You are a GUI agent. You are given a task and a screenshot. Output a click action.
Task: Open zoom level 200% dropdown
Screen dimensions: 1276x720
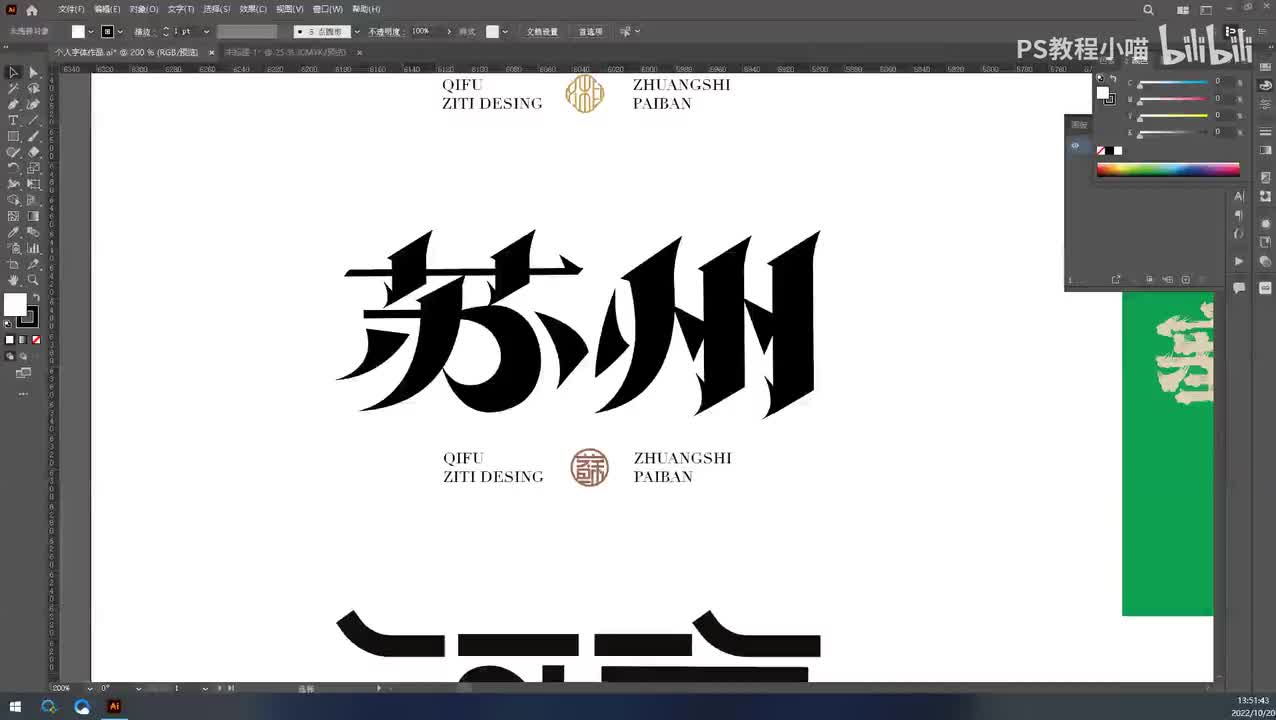click(x=89, y=688)
